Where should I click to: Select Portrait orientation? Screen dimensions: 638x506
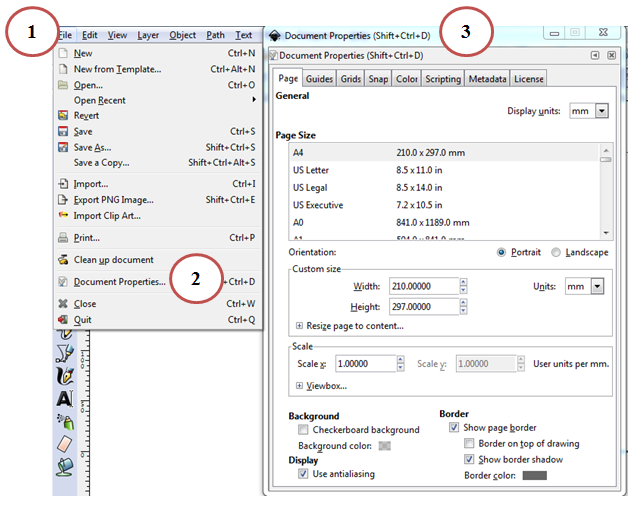[x=501, y=253]
